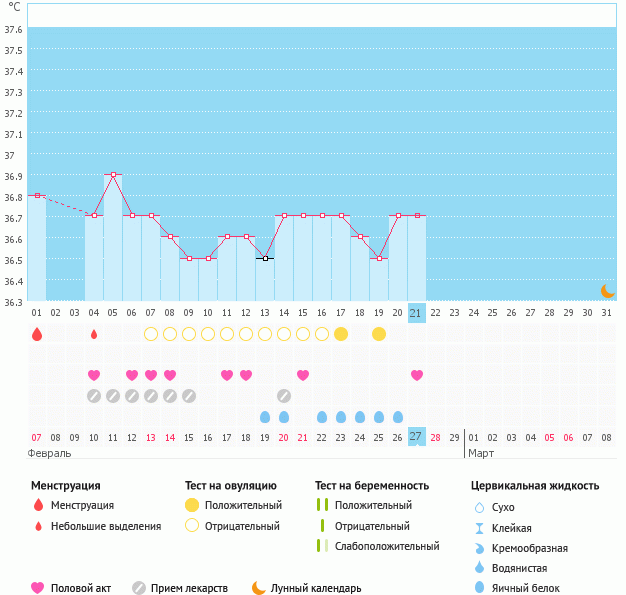Click the cervical fluid drop on day 13
The image size is (626, 595).
[x=265, y=417]
